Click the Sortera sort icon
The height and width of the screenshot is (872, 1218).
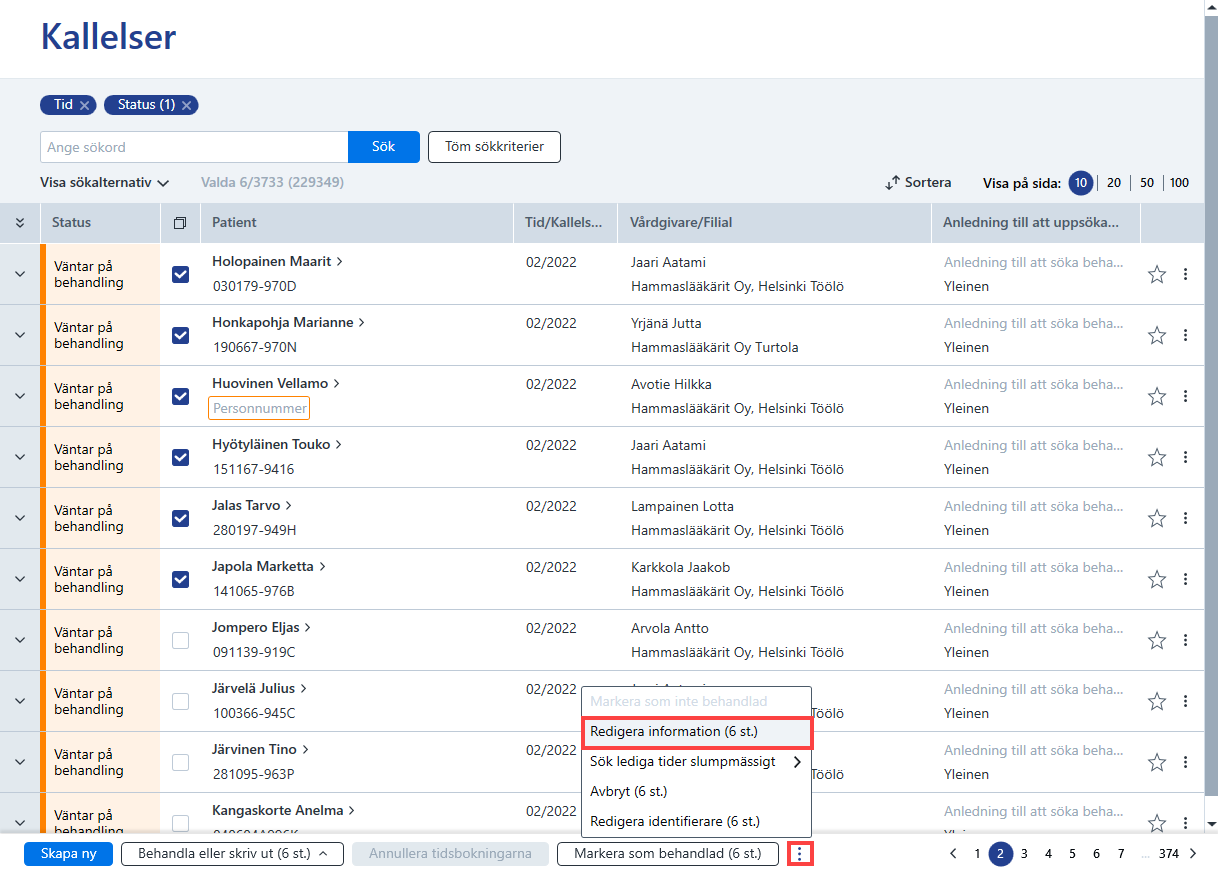(x=893, y=183)
